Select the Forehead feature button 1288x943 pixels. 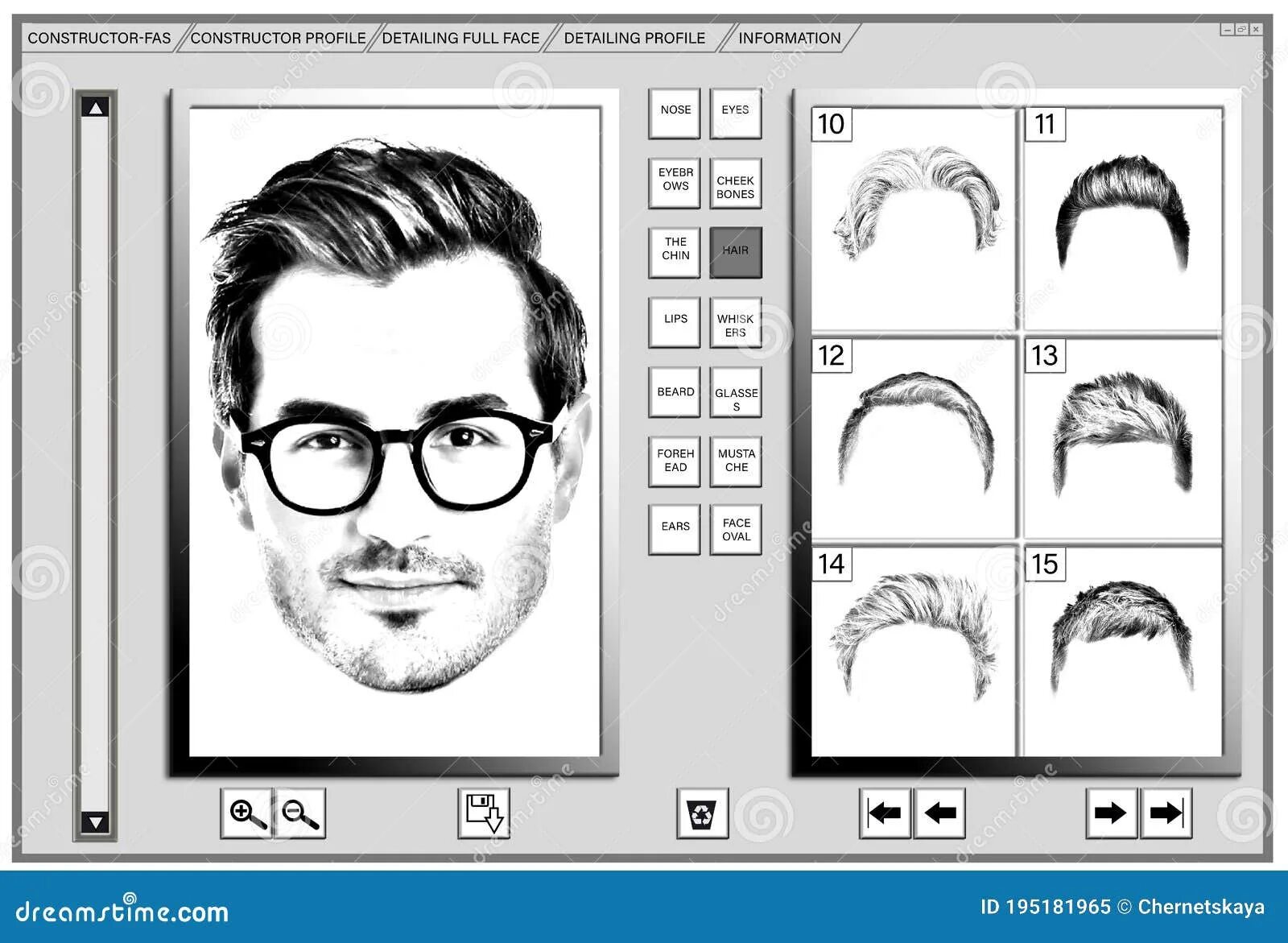click(675, 461)
